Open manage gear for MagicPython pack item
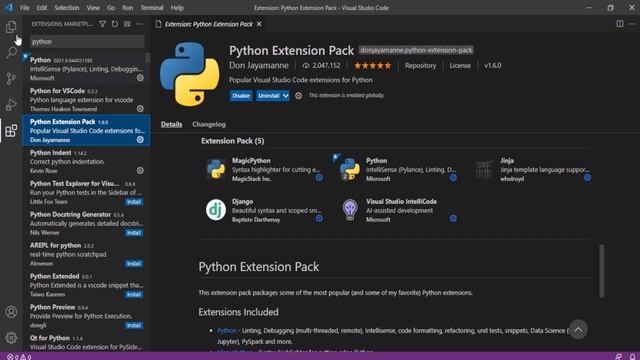 tap(319, 178)
